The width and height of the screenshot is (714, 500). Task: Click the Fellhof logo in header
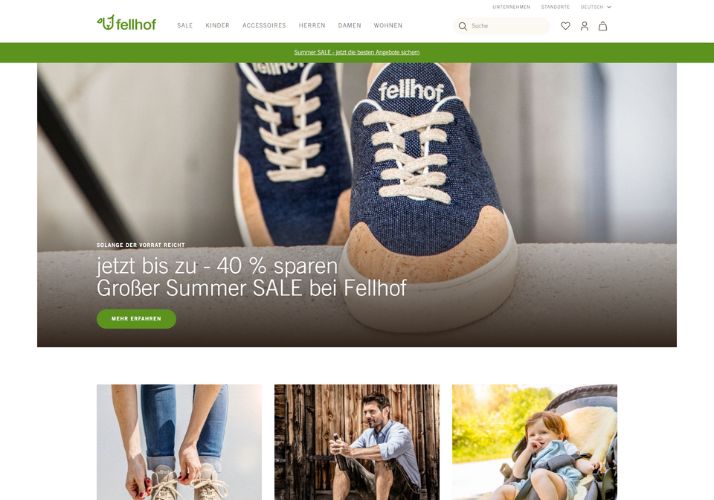coord(127,23)
